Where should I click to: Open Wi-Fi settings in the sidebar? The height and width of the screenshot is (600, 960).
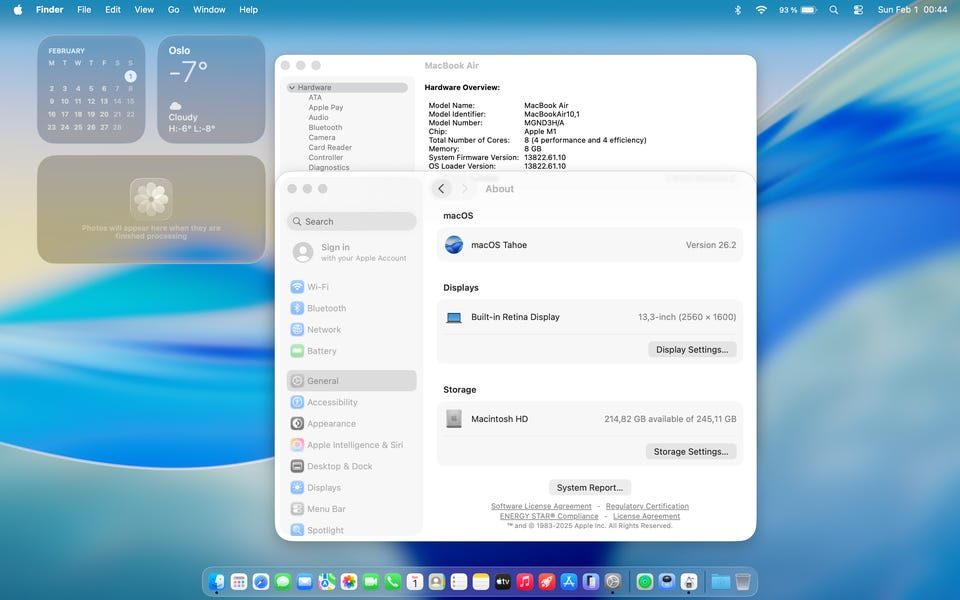pyautogui.click(x=317, y=287)
